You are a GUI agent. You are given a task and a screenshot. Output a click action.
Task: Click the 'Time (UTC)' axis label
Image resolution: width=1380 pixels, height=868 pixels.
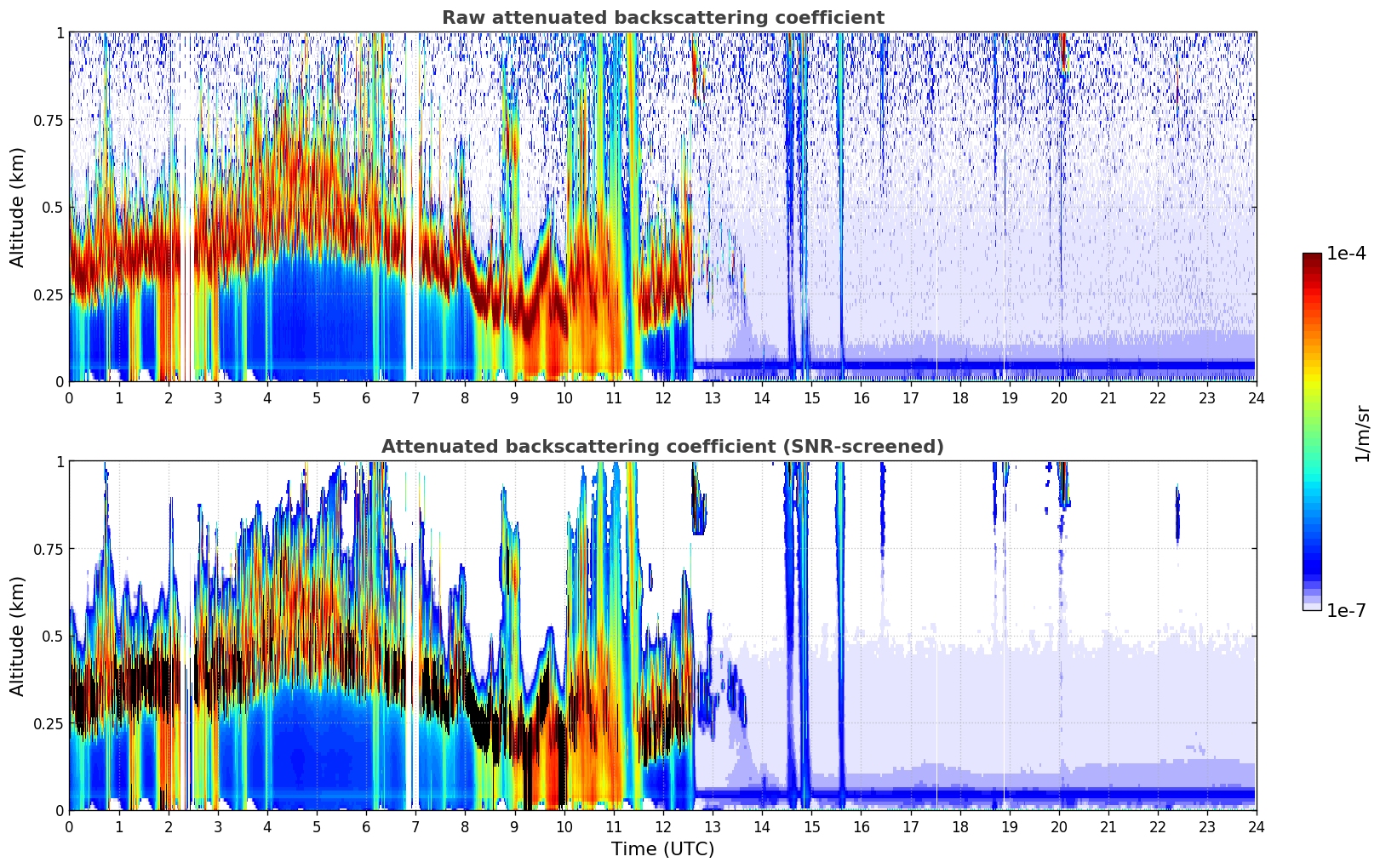click(662, 849)
